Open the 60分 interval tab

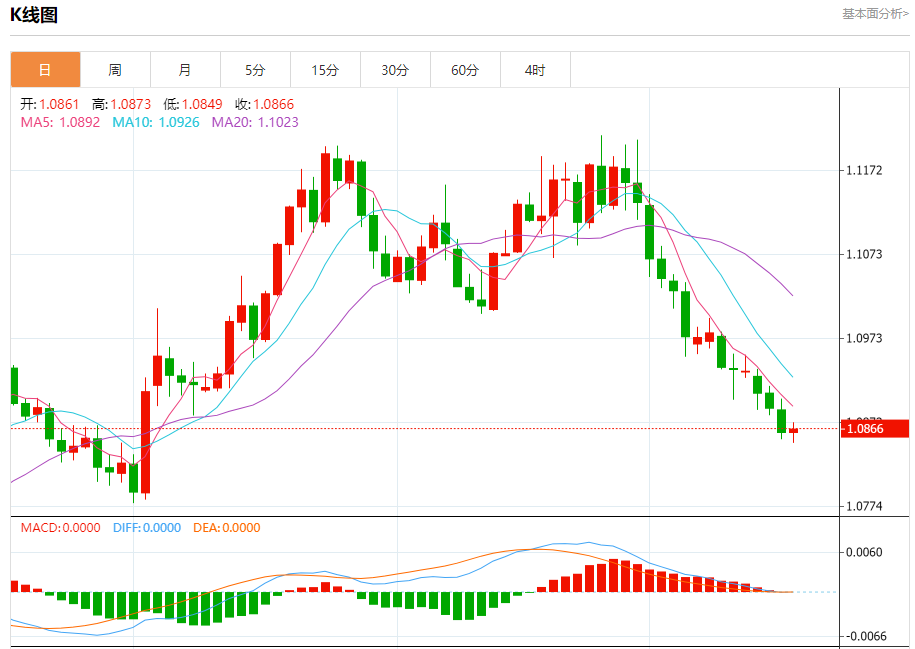coord(466,70)
